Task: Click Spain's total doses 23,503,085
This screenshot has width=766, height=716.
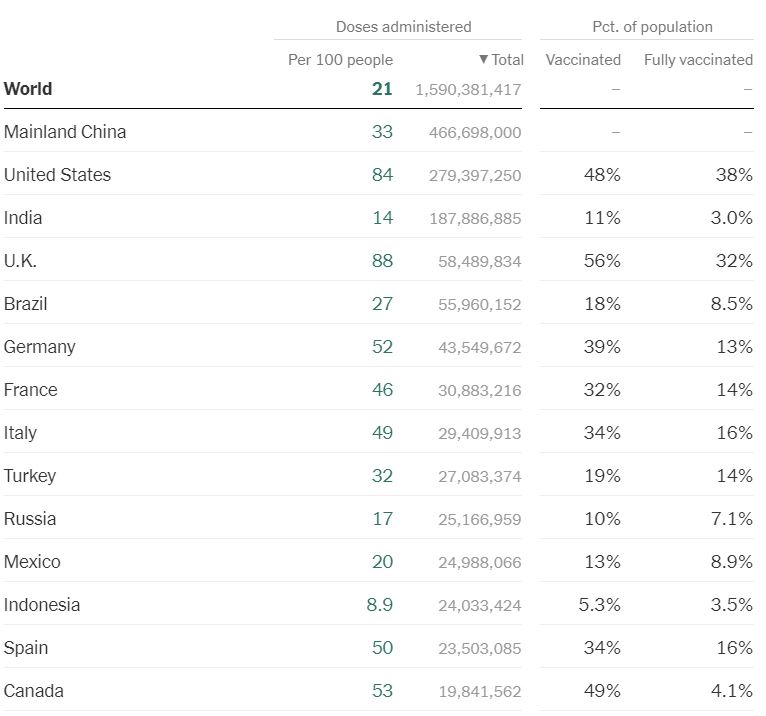Action: [479, 648]
